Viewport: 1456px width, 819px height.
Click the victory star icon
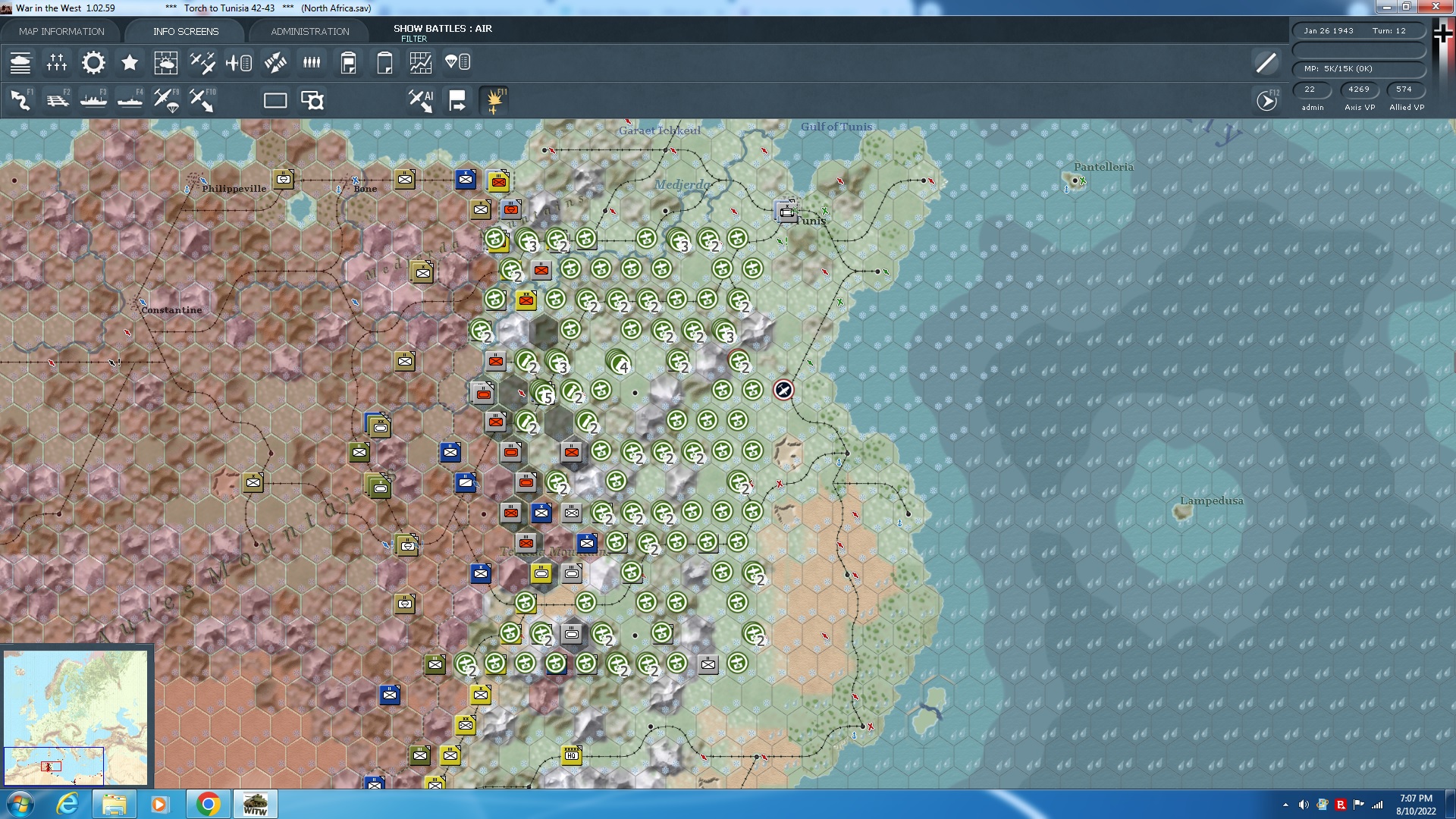pos(130,62)
